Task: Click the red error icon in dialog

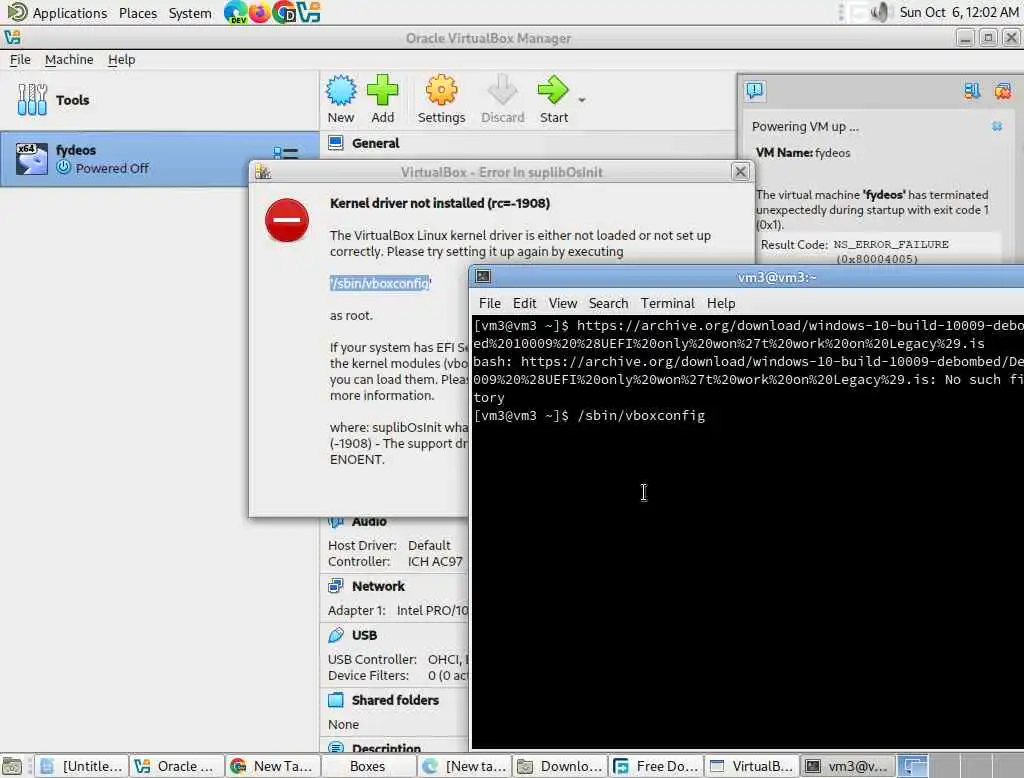Action: (287, 219)
